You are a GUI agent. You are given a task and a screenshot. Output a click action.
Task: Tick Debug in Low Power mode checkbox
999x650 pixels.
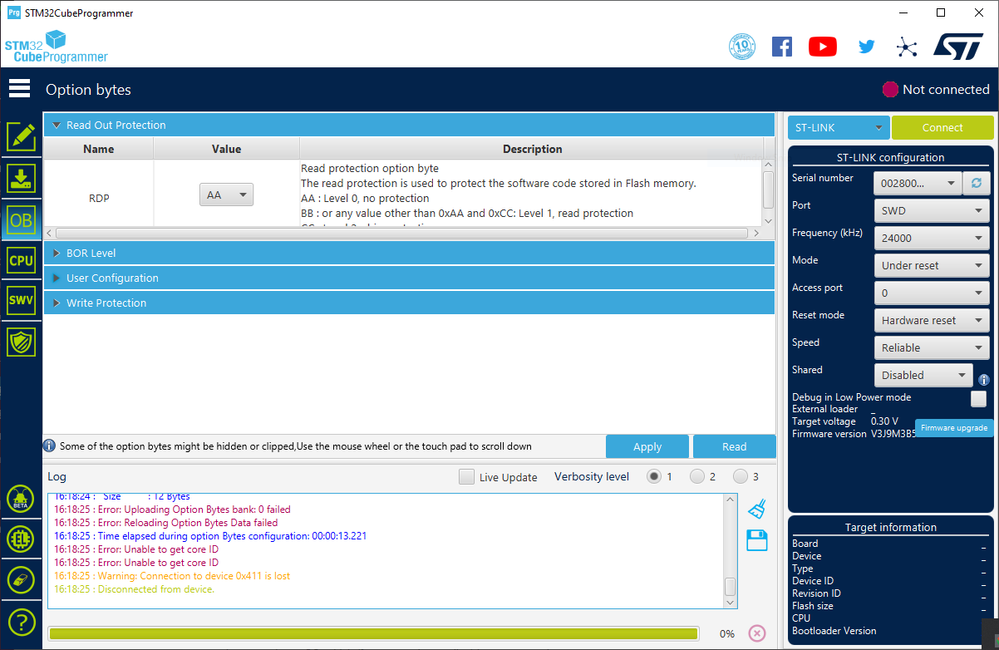(x=979, y=399)
